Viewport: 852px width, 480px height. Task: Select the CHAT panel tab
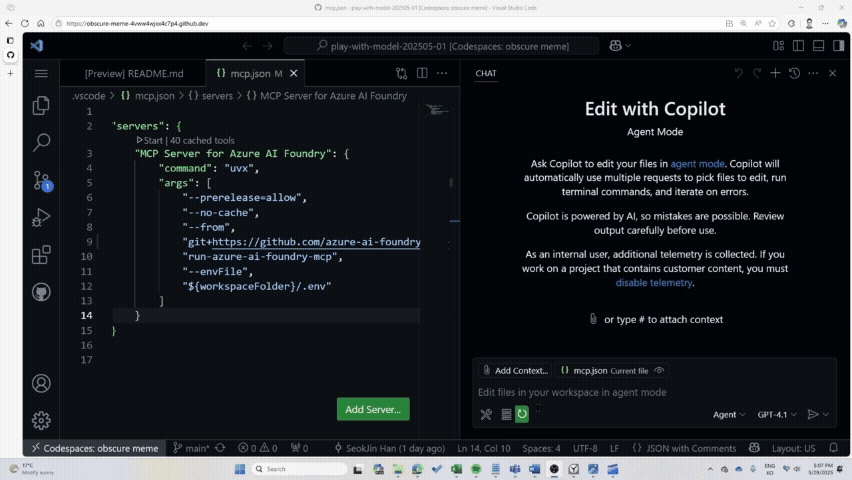(486, 73)
